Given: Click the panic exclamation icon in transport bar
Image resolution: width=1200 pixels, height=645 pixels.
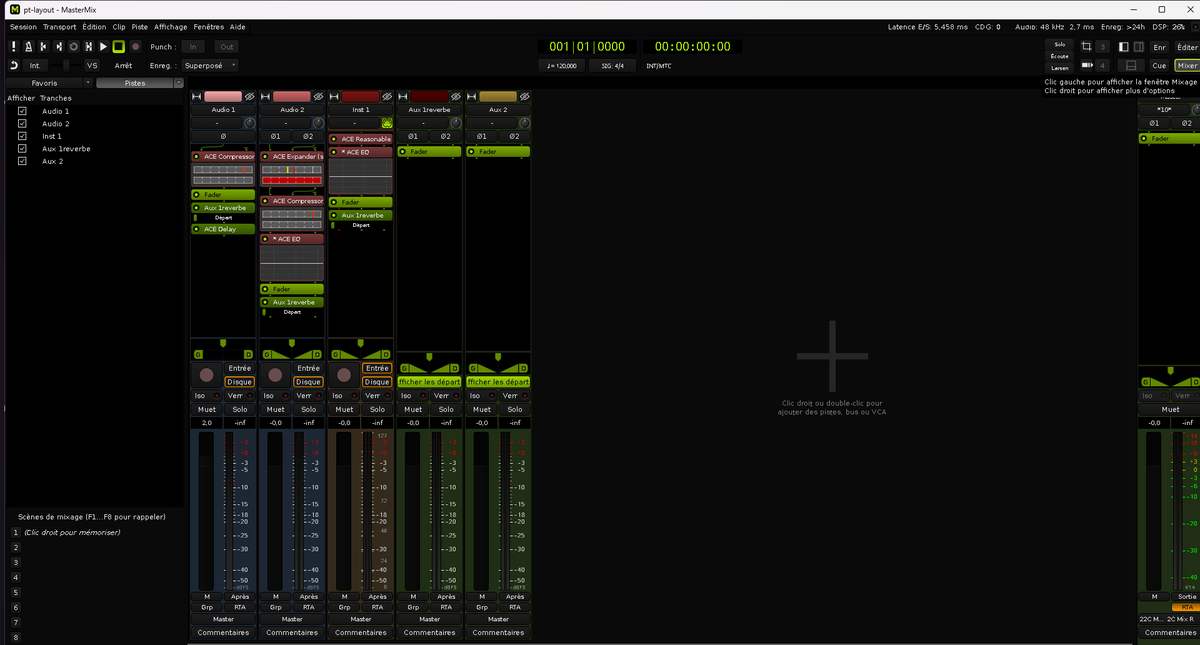Looking at the screenshot, I should coord(14,46).
